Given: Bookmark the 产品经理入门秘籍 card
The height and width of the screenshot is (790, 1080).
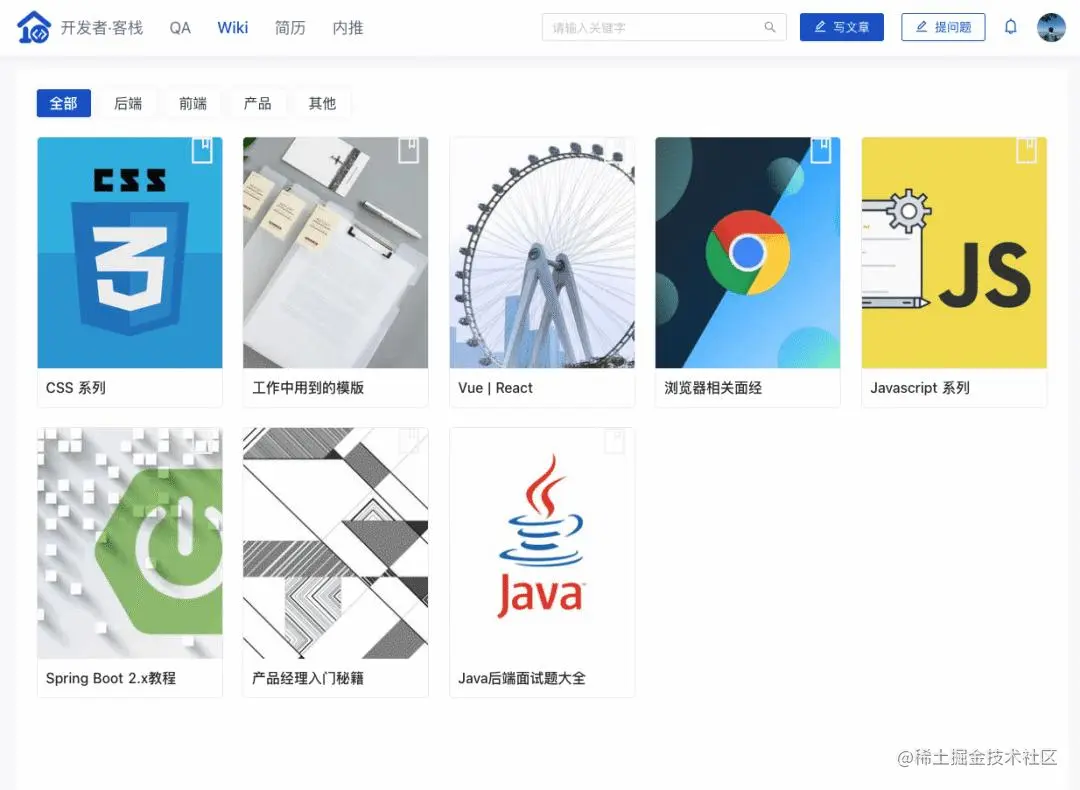Looking at the screenshot, I should (x=408, y=441).
